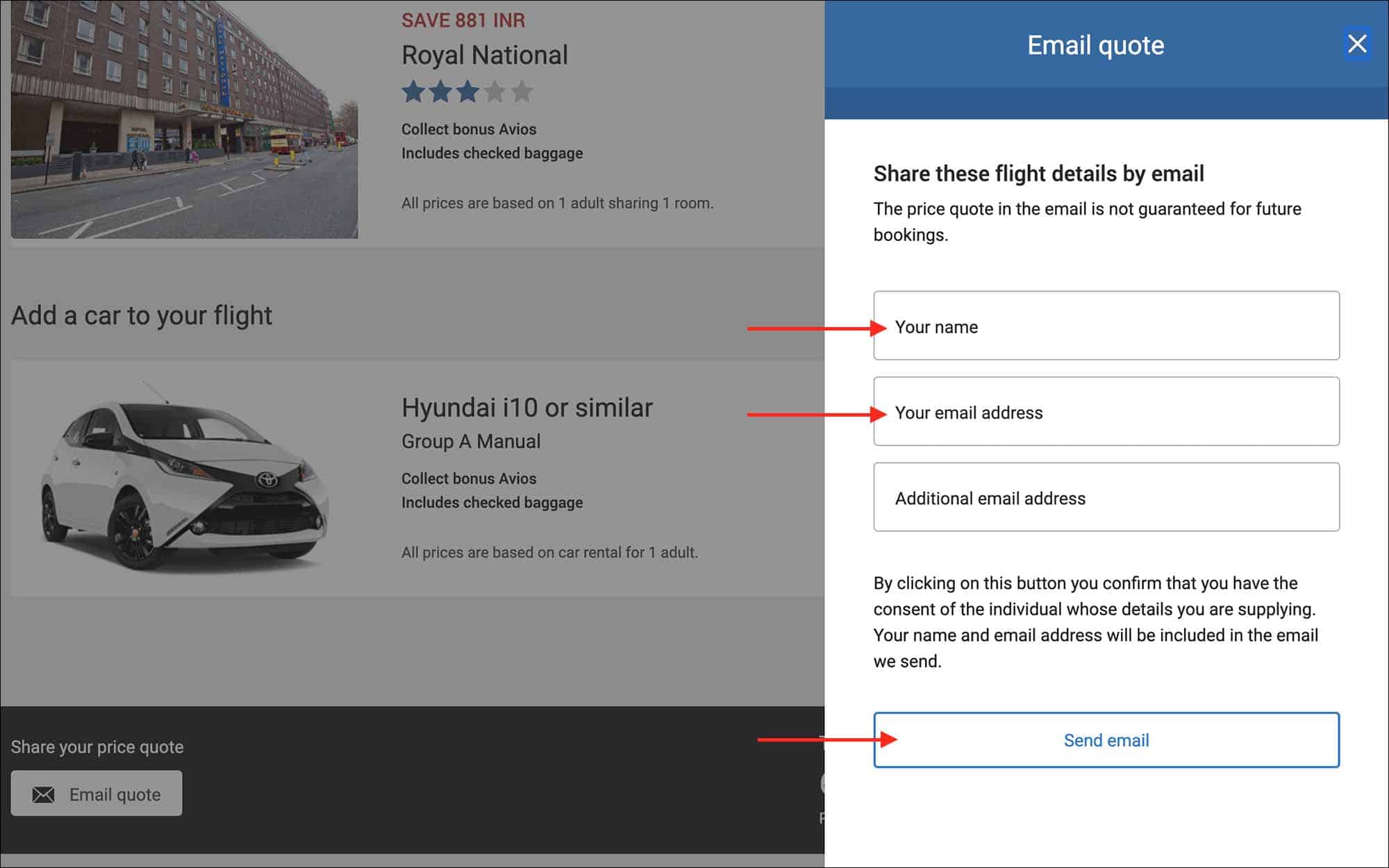
Task: Click the second filled star icon
Action: 442,90
